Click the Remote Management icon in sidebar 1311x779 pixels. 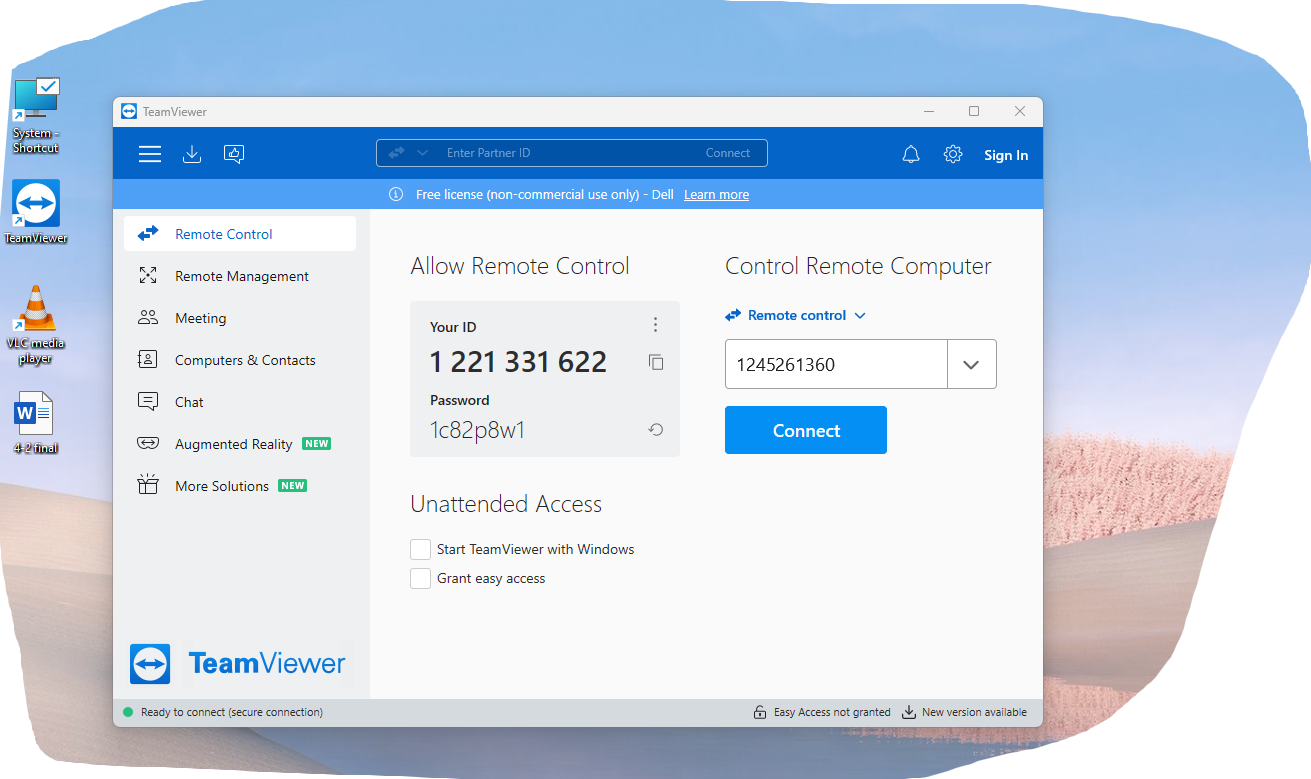click(148, 275)
